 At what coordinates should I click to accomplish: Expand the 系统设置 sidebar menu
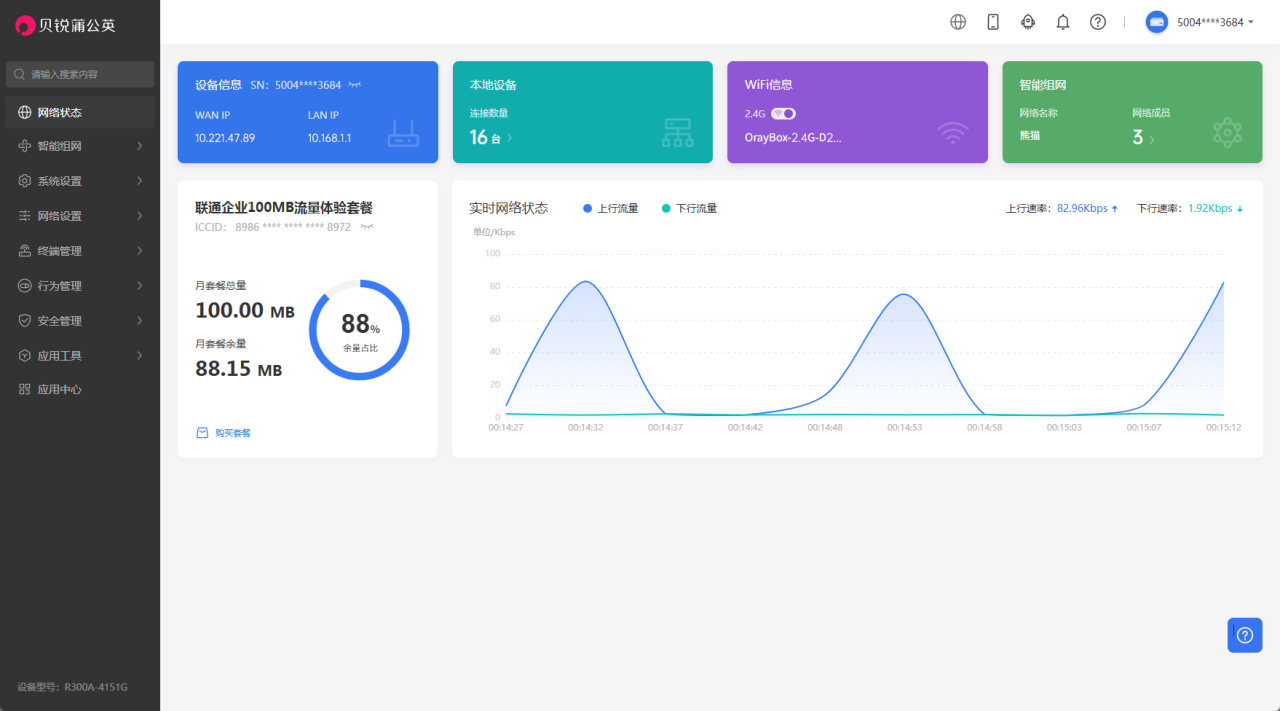click(80, 181)
